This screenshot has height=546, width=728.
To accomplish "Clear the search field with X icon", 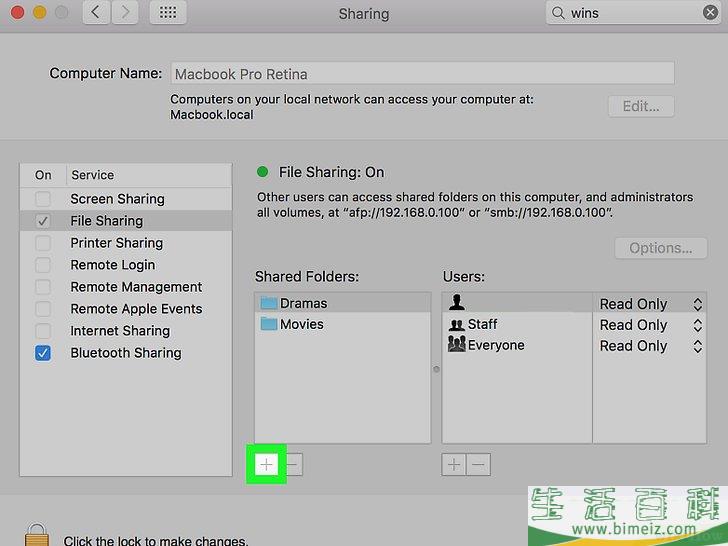I will click(x=710, y=13).
